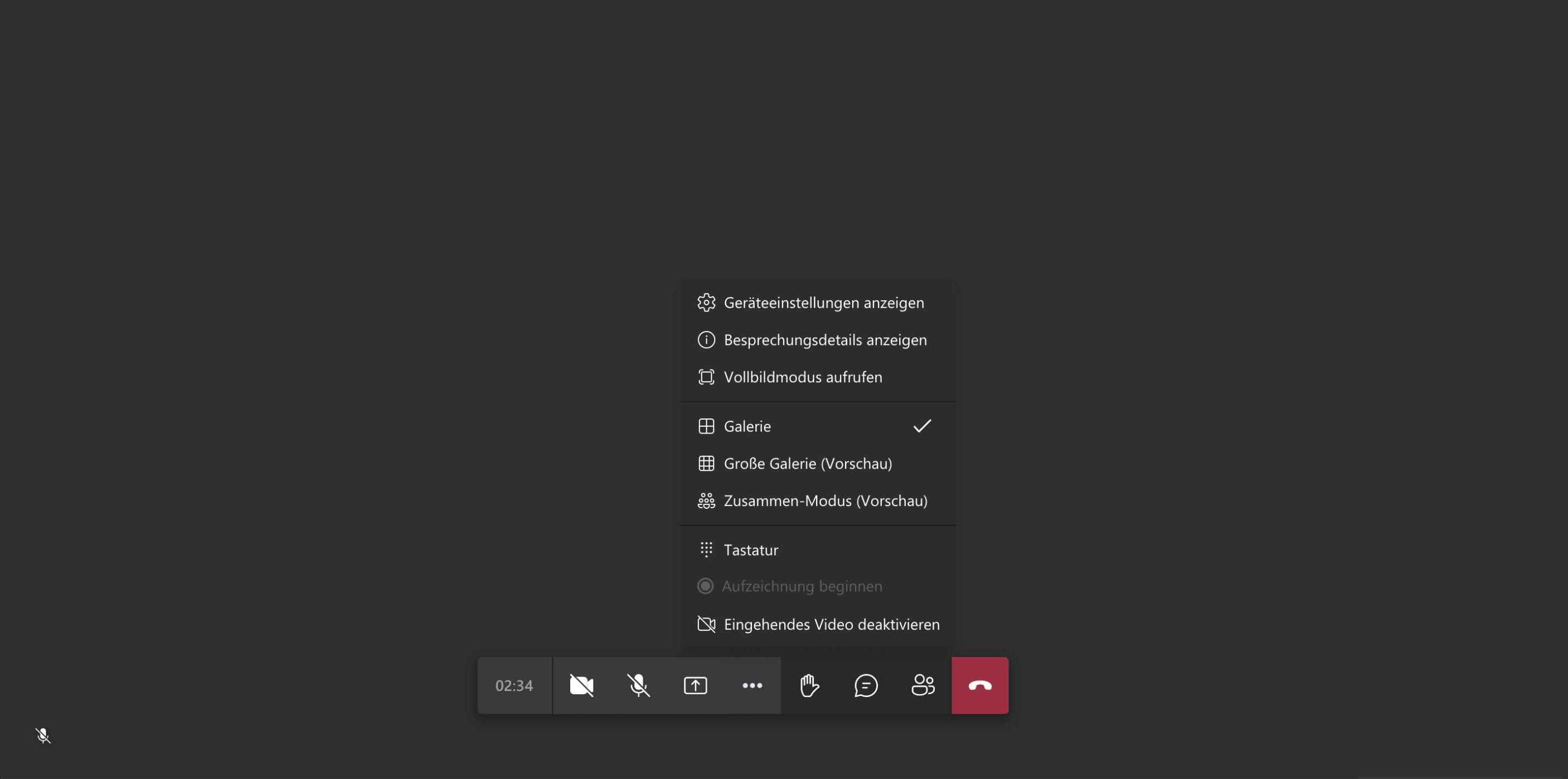Viewport: 1568px width, 779px height.
Task: Open Geräteeinstellungen anzeigen
Action: point(818,303)
